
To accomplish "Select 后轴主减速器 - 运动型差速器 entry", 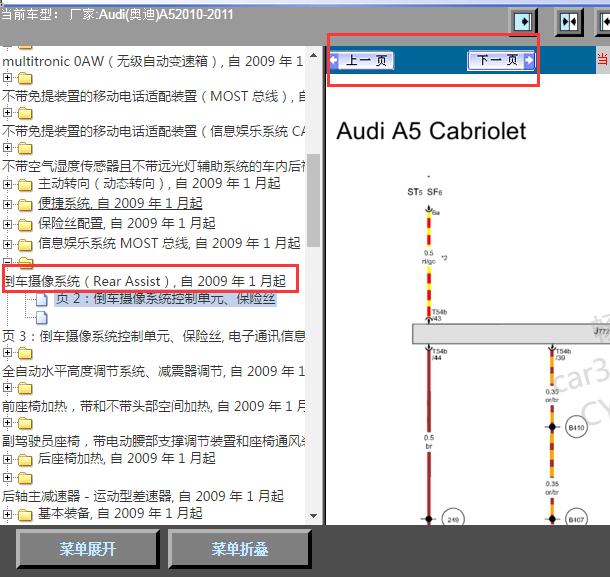I will [143, 496].
